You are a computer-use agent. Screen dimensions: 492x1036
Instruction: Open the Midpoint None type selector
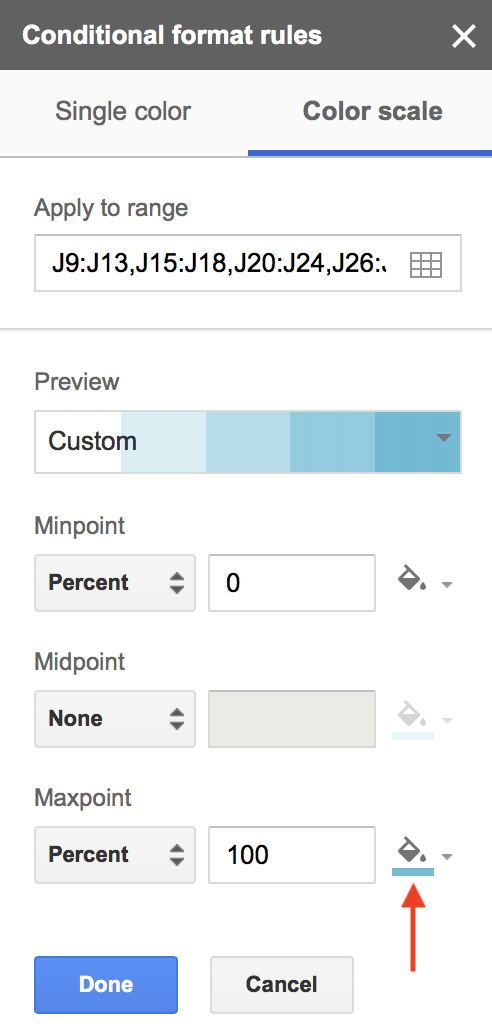115,719
